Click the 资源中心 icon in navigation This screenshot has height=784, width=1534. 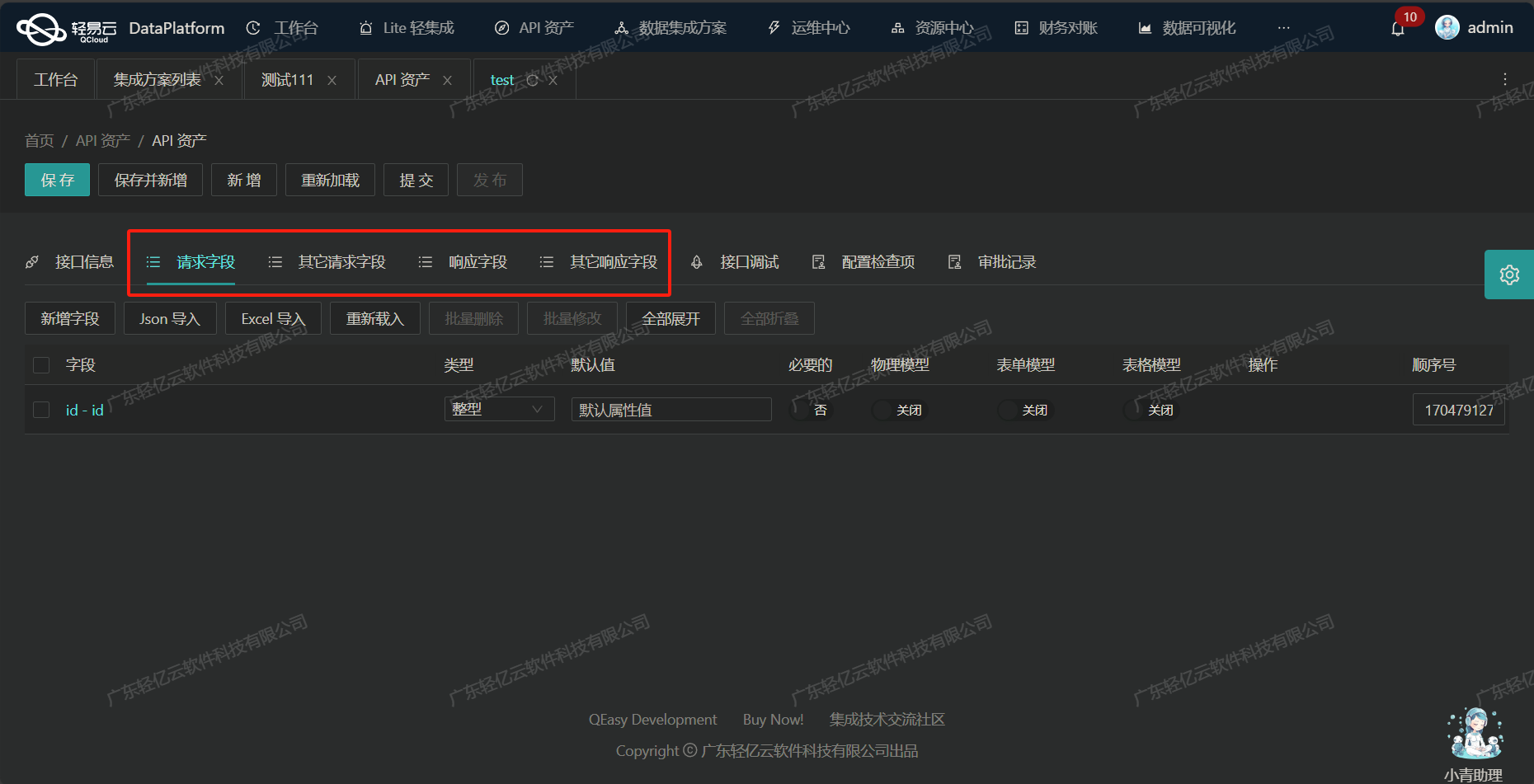click(898, 28)
